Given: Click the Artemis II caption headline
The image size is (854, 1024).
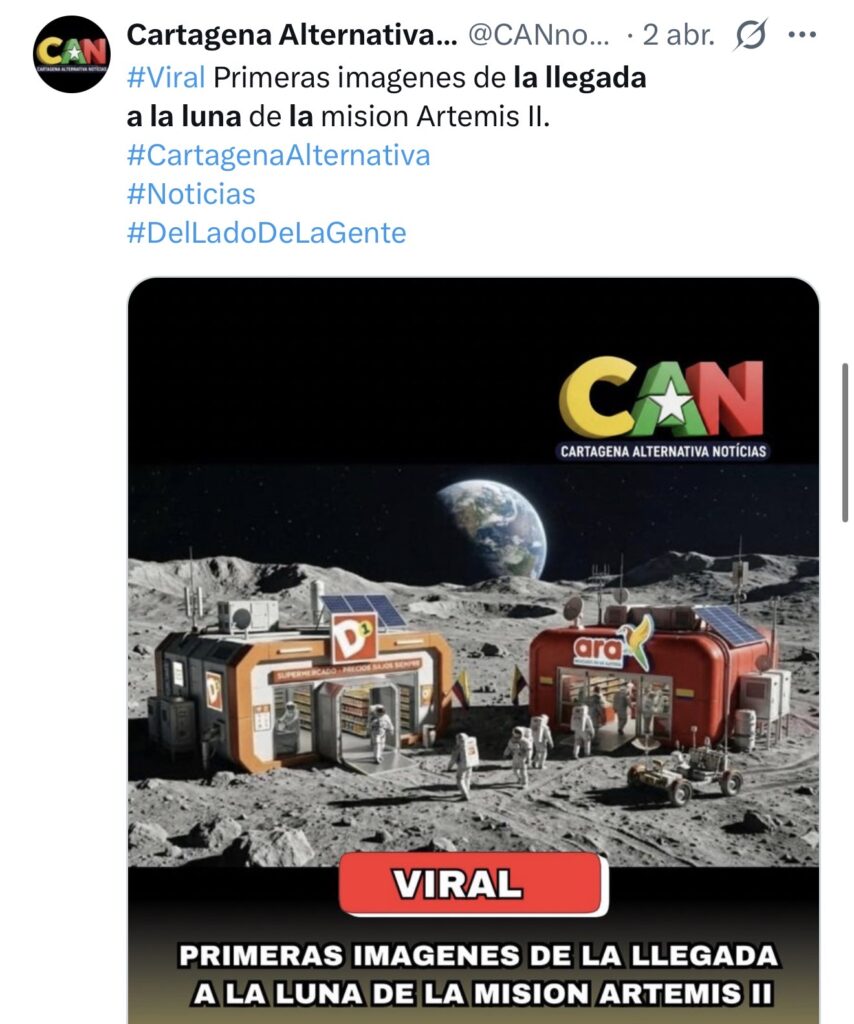Looking at the screenshot, I should pyautogui.click(x=479, y=974).
